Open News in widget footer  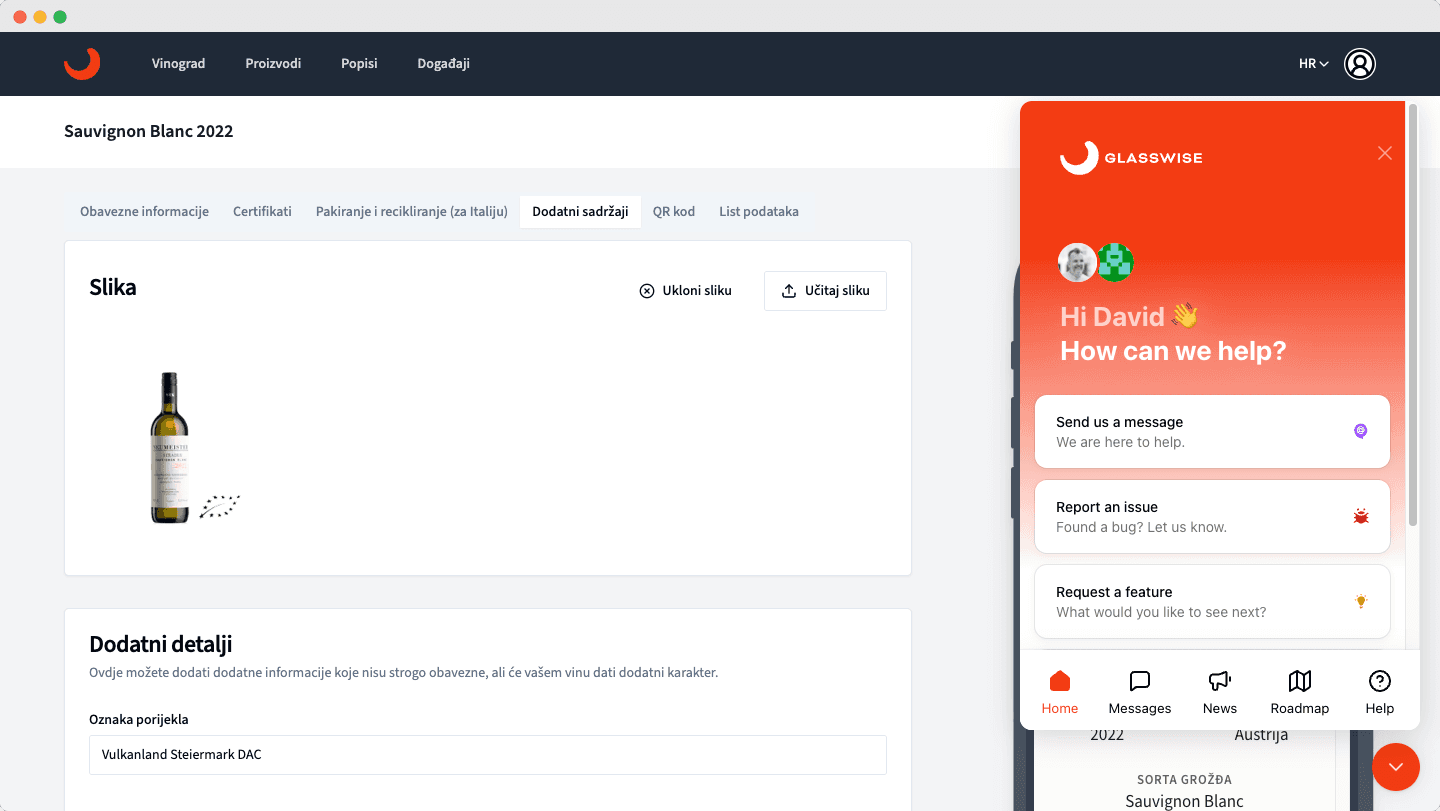click(1220, 692)
